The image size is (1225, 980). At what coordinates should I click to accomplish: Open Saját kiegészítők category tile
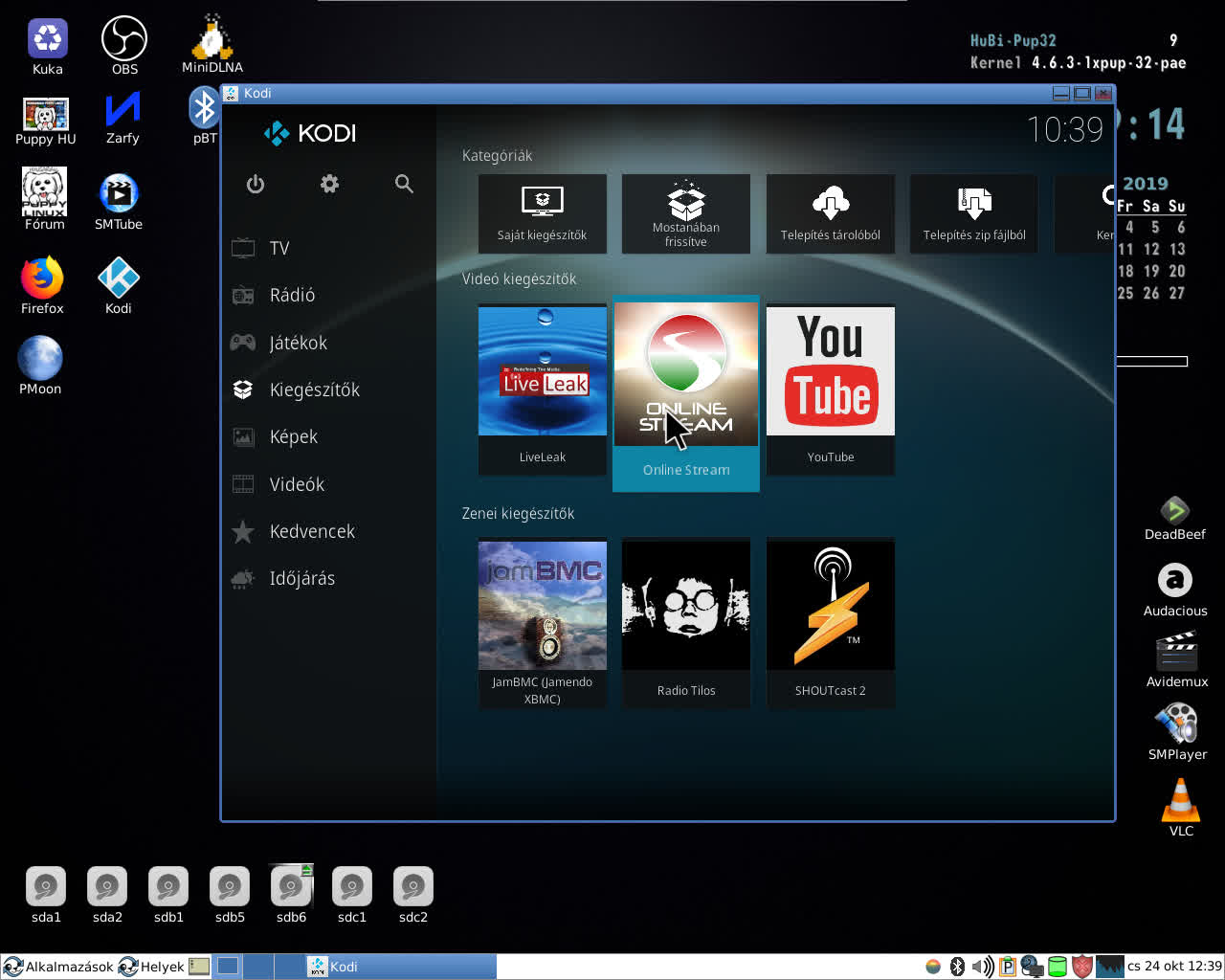coord(542,213)
